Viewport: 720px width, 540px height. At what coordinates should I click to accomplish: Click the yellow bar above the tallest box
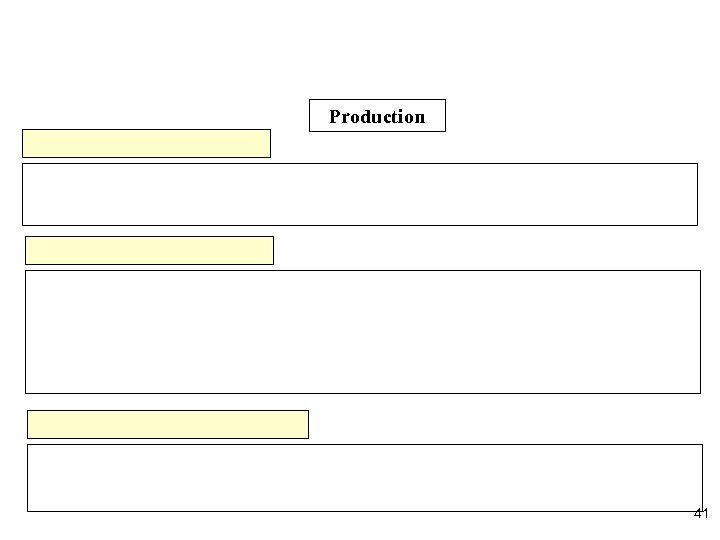tap(149, 250)
